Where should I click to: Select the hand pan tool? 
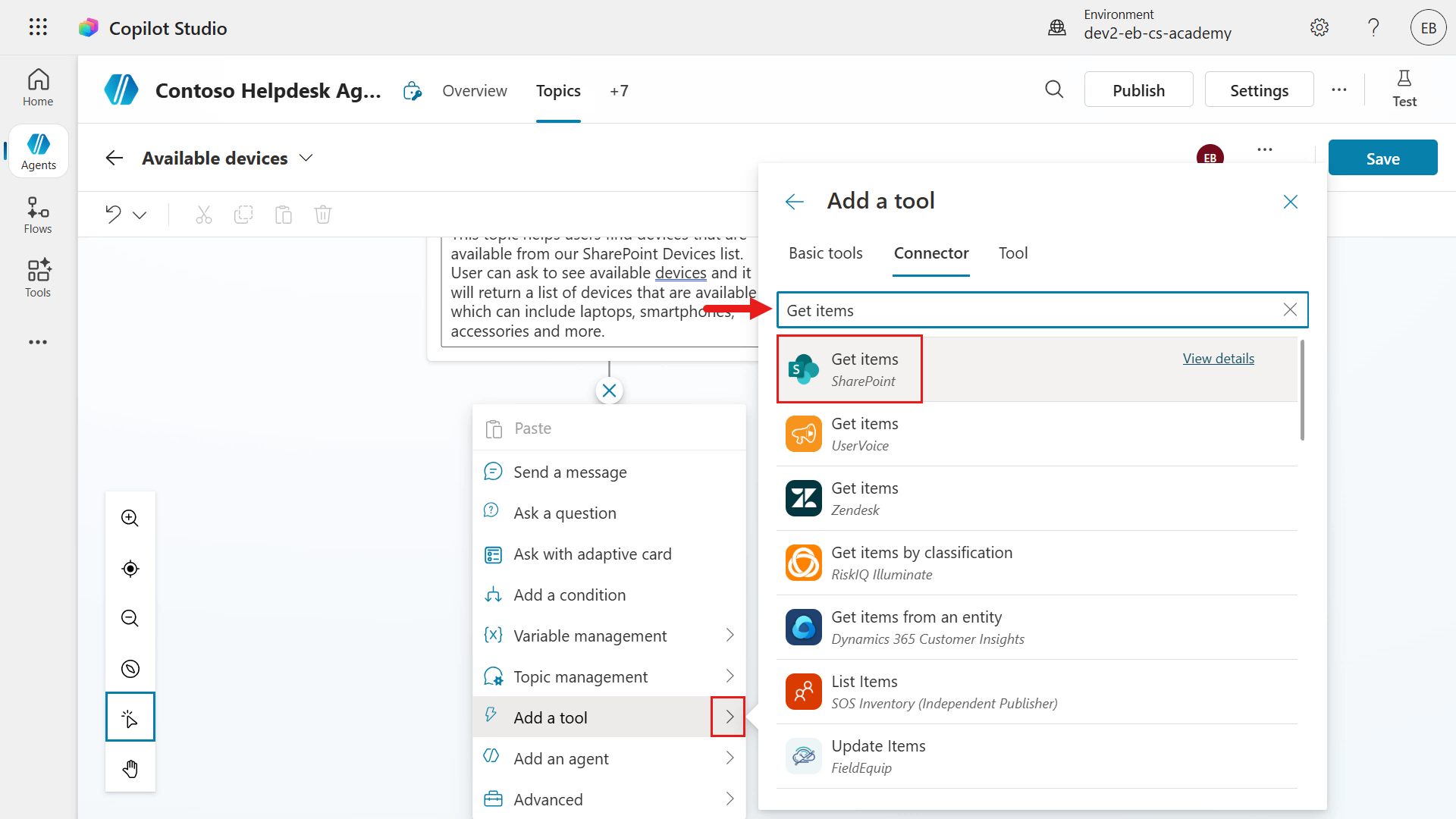(x=130, y=769)
